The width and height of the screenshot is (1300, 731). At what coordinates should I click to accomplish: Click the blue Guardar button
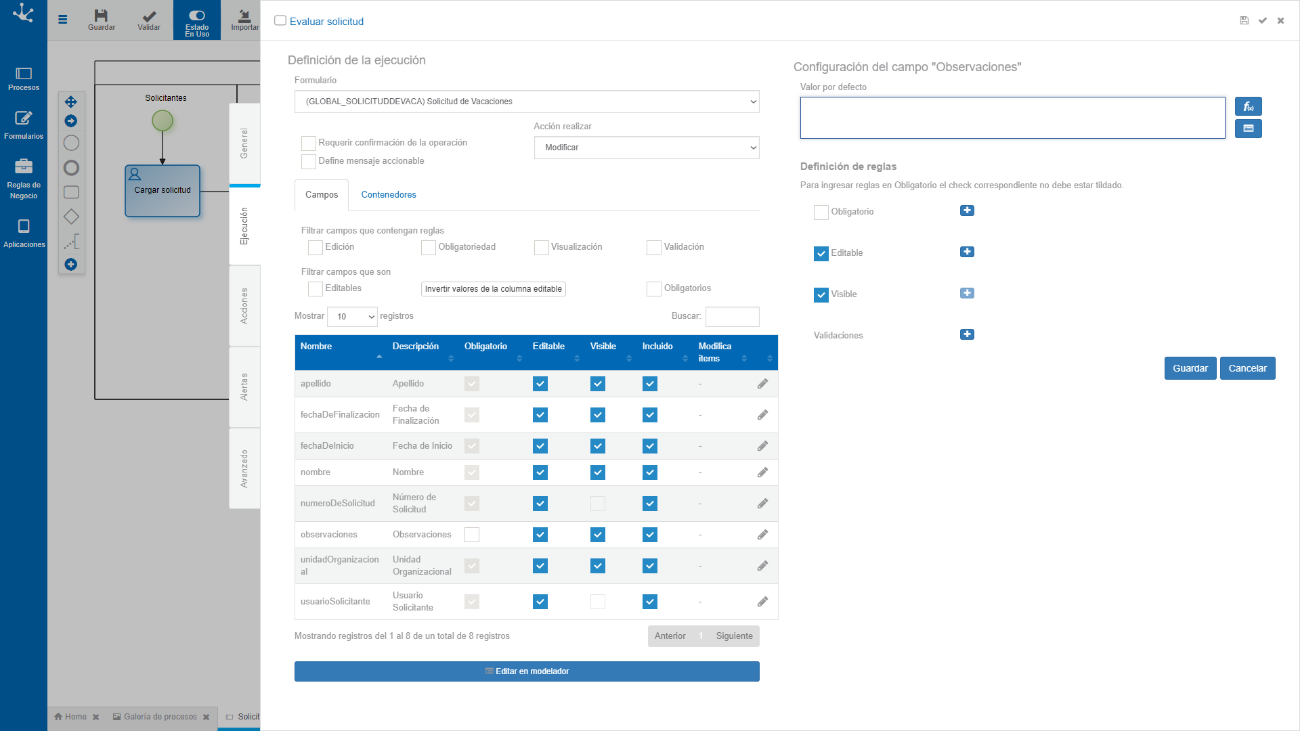pyautogui.click(x=1190, y=368)
